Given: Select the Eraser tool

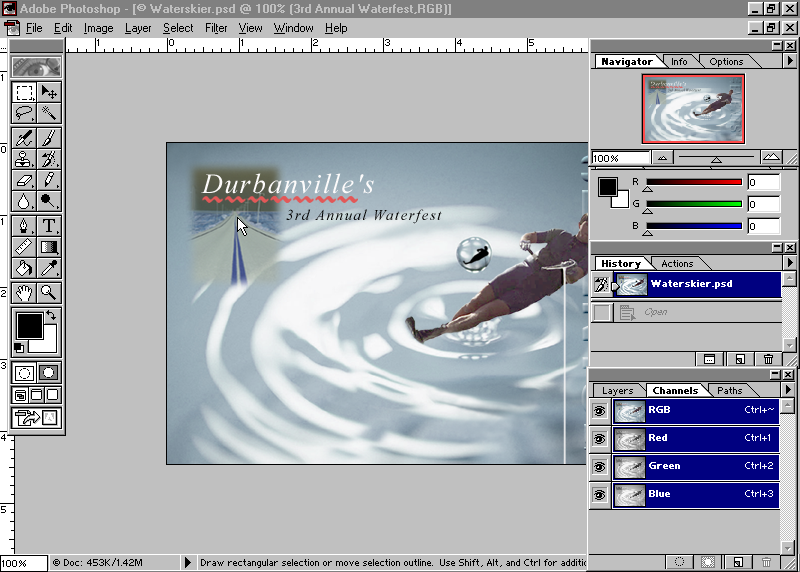Looking at the screenshot, I should (x=24, y=180).
